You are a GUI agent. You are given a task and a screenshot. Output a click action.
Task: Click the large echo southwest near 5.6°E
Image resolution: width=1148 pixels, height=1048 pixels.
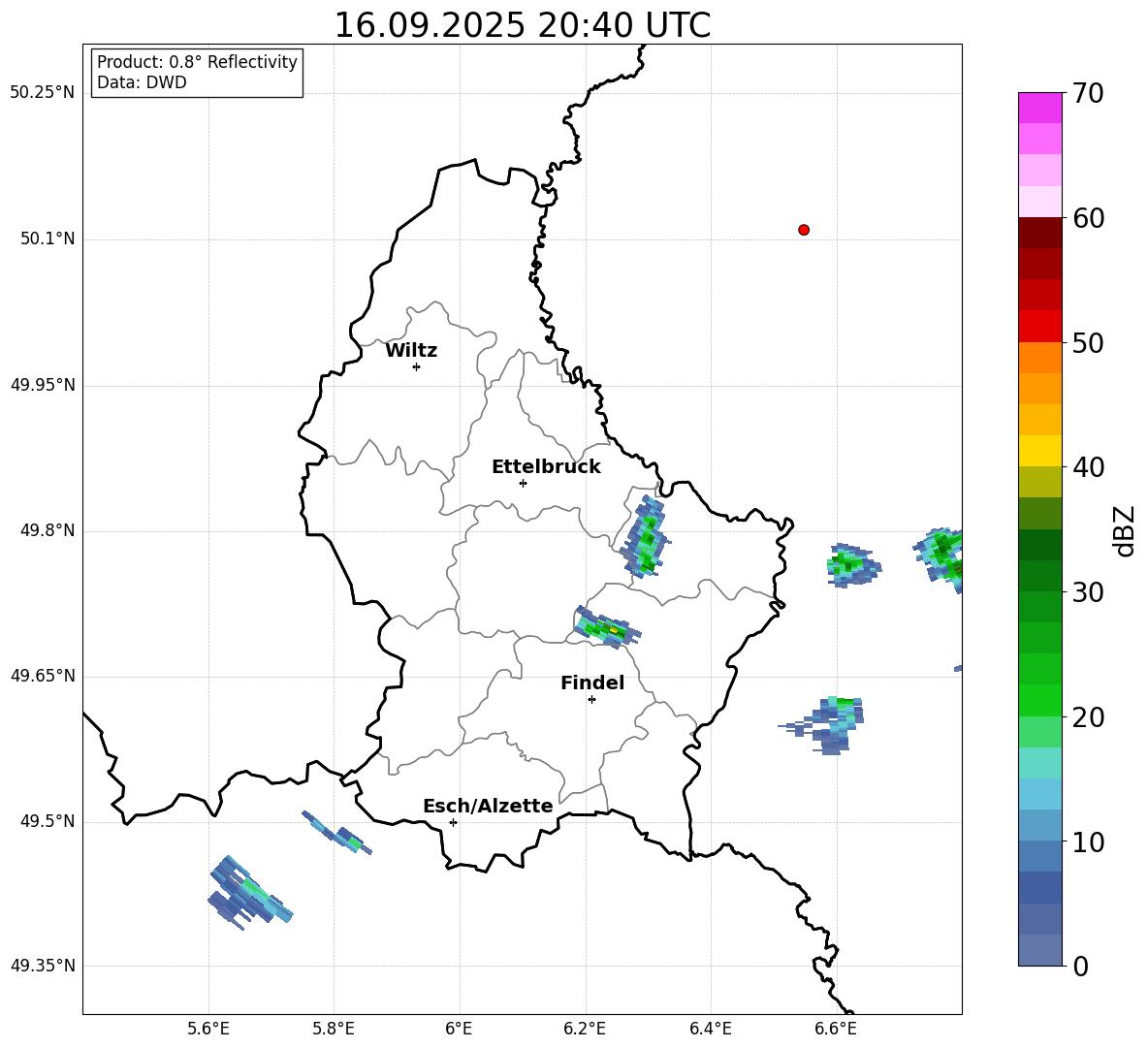pyautogui.click(x=249, y=893)
